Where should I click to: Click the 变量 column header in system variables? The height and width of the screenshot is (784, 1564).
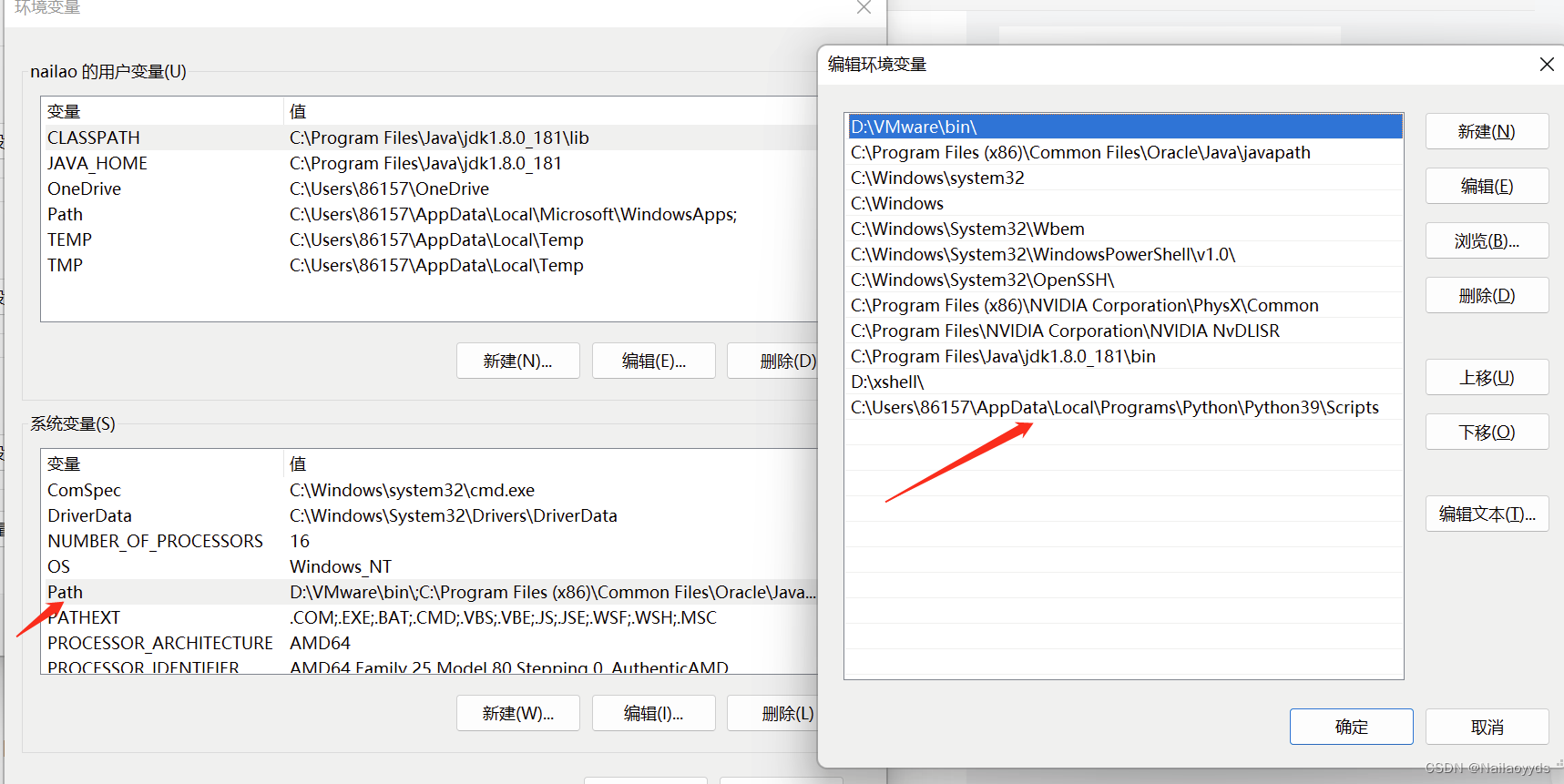162,463
